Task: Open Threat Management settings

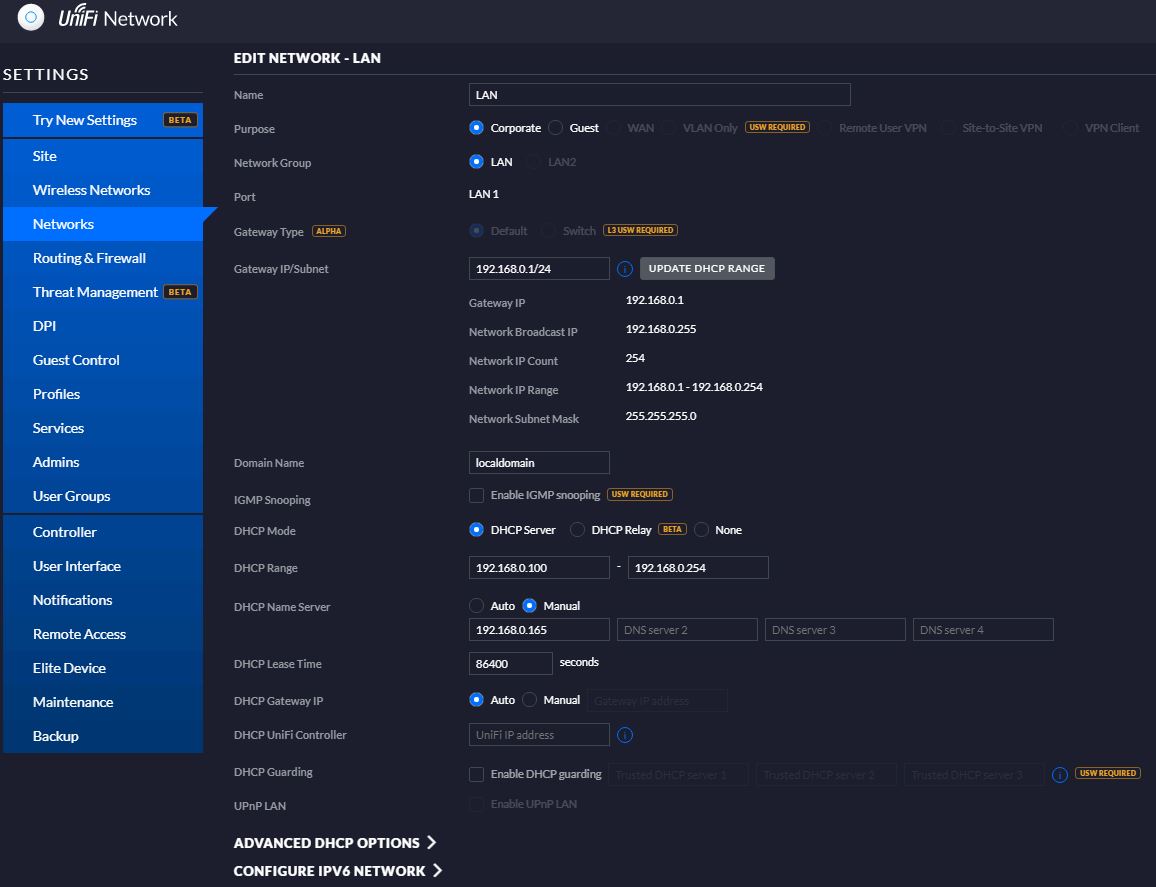Action: click(103, 292)
